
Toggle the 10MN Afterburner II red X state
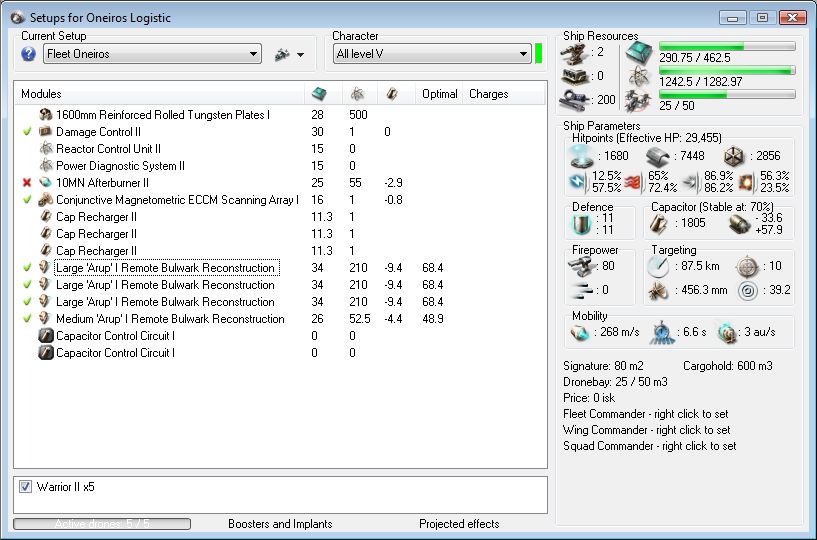(27, 183)
